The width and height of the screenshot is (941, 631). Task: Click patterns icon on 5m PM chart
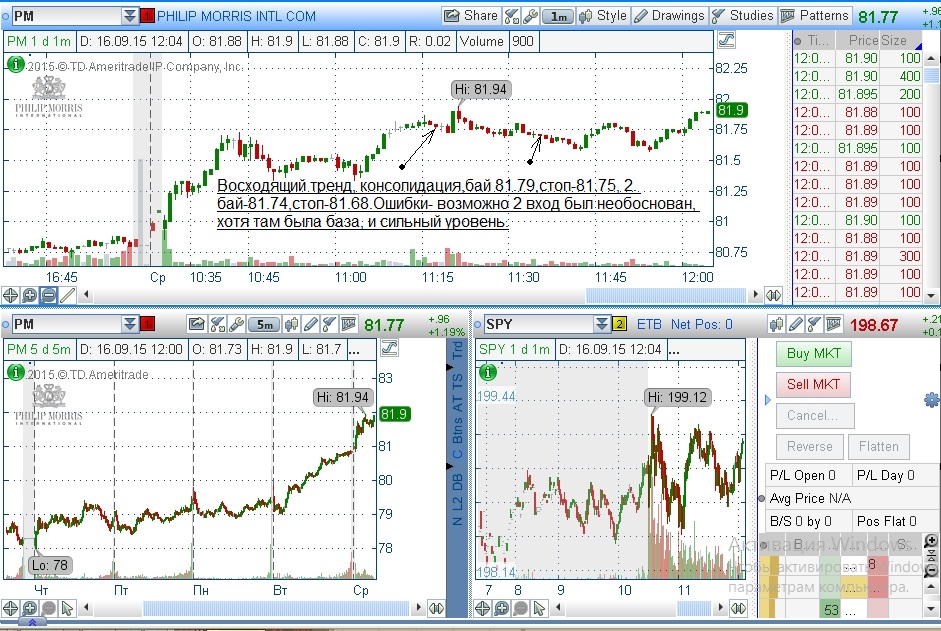click(348, 325)
